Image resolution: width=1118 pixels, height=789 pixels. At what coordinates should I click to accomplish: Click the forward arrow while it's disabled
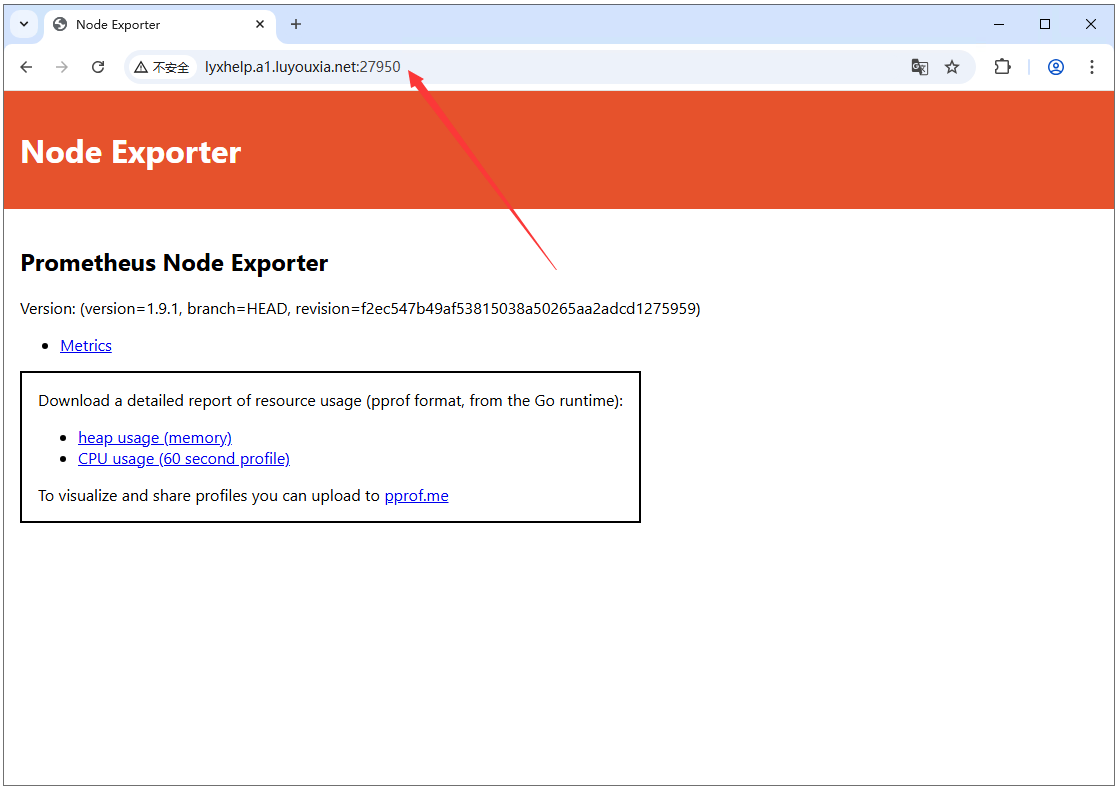tap(61, 67)
